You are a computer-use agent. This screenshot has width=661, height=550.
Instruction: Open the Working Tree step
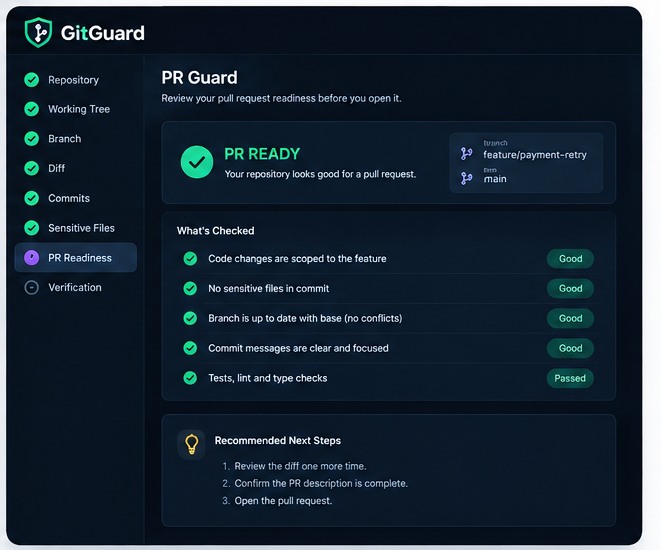coord(76,109)
